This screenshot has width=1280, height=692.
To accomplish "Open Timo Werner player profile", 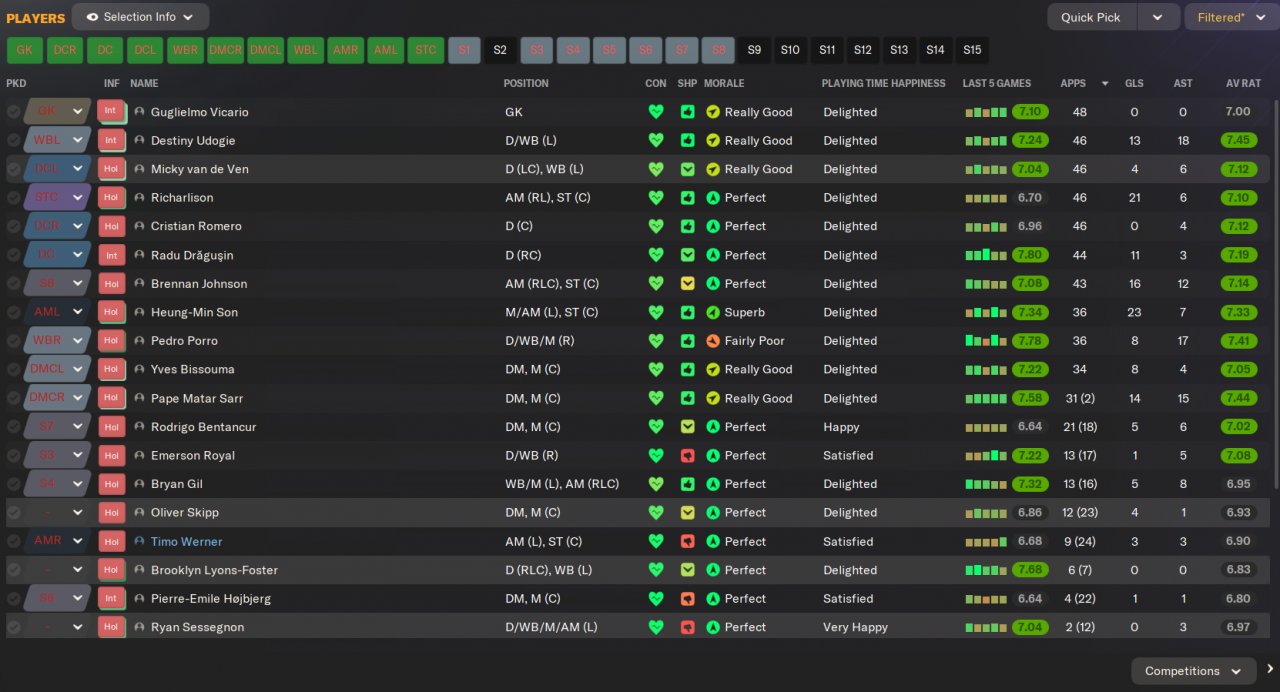I will pyautogui.click(x=186, y=541).
